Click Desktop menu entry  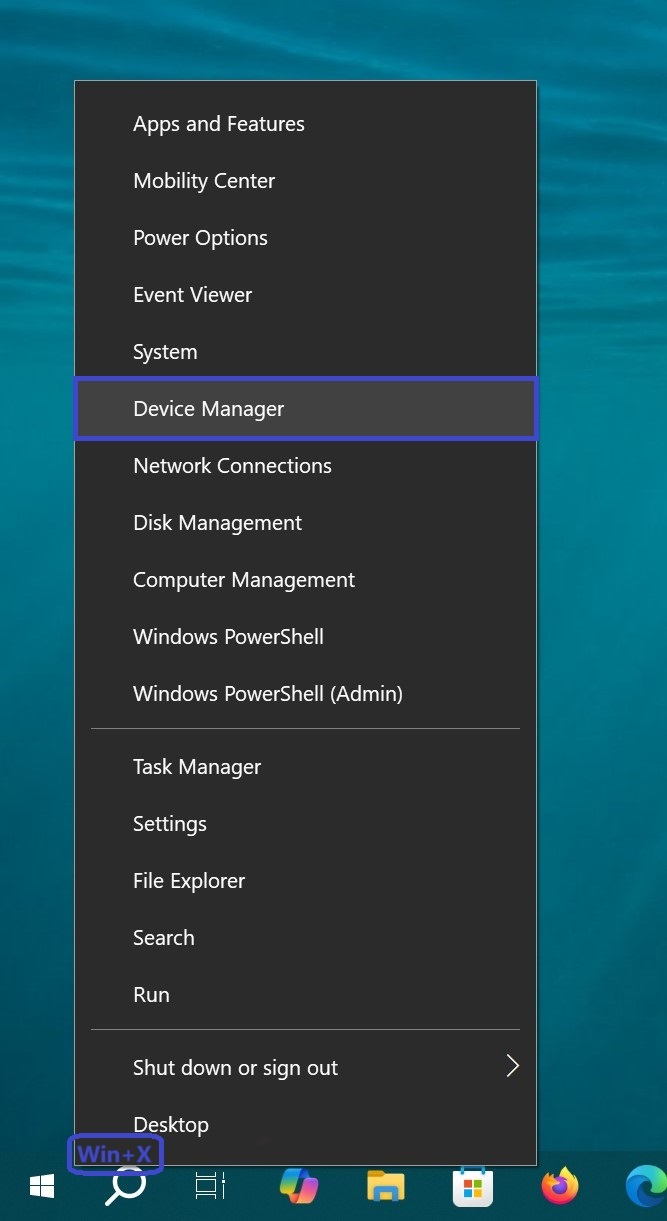point(306,1125)
